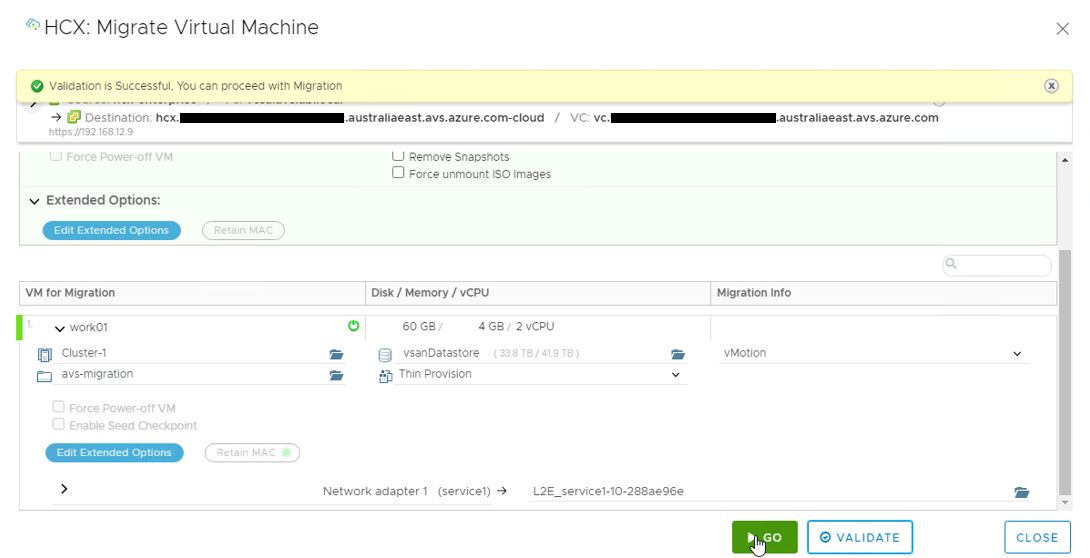Toggle work01 Force Power-off VM checkbox
The height and width of the screenshot is (558, 1090).
[x=58, y=407]
